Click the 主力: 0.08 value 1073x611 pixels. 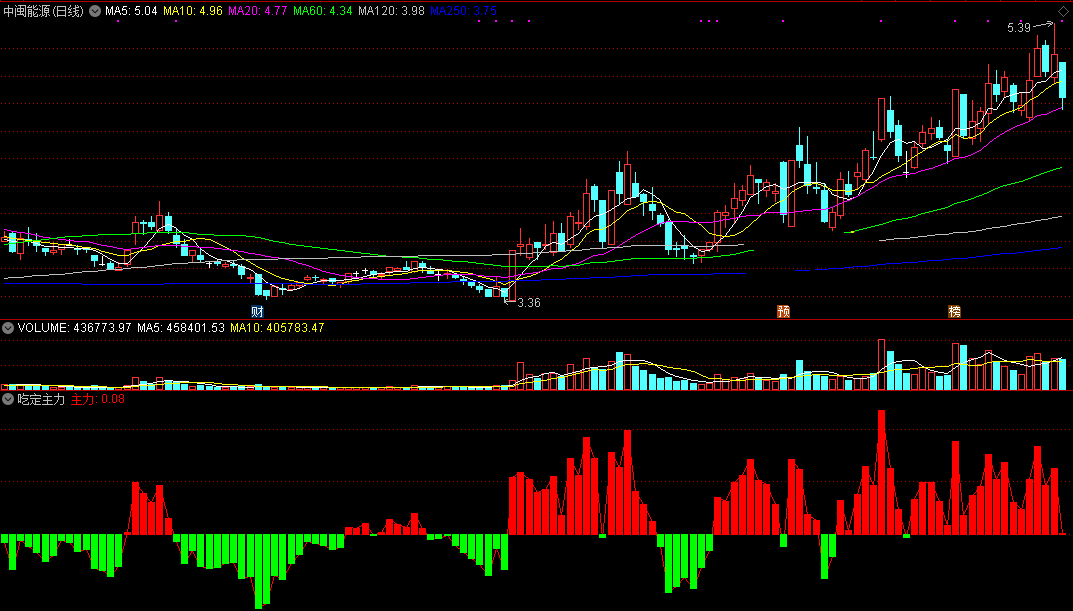[x=98, y=399]
